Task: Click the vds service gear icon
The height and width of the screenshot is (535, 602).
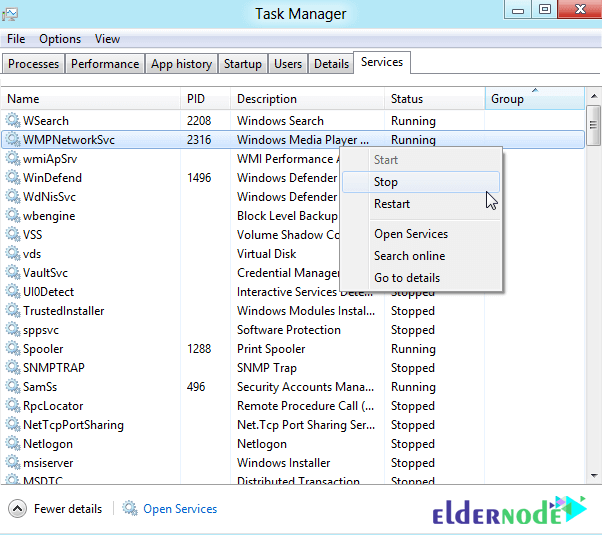Action: click(x=13, y=253)
